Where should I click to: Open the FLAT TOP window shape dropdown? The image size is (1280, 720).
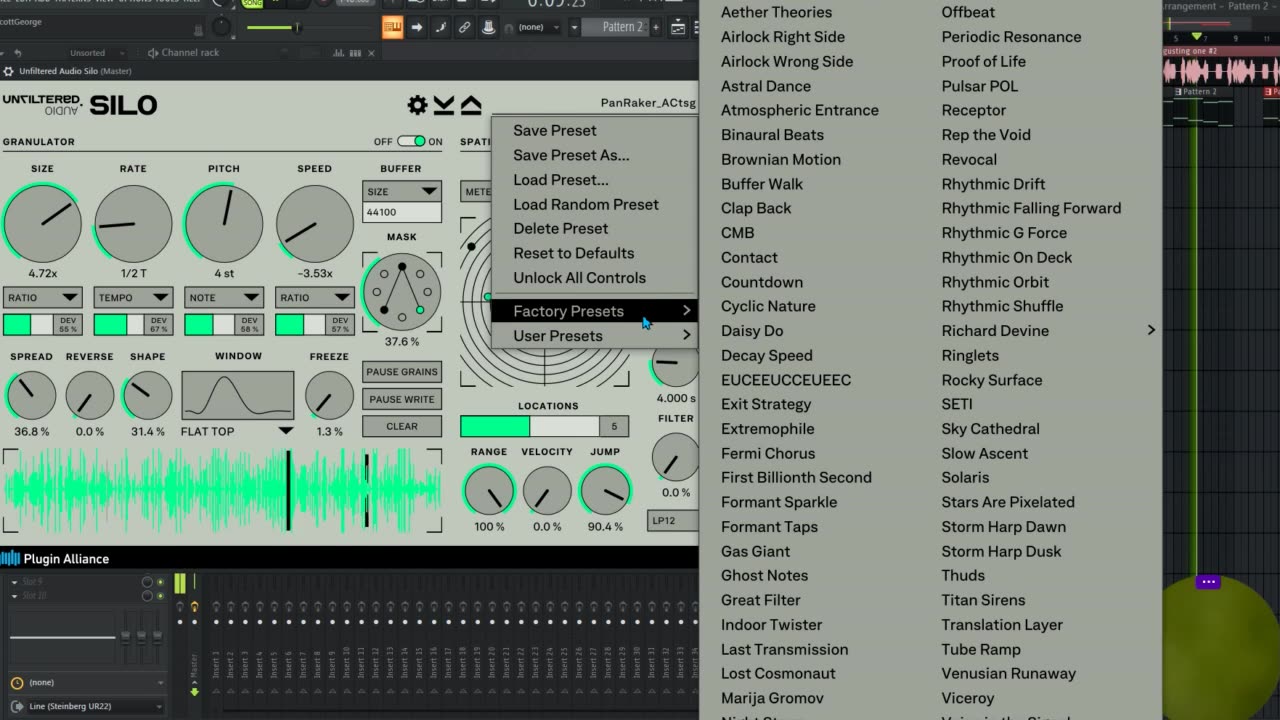(237, 432)
